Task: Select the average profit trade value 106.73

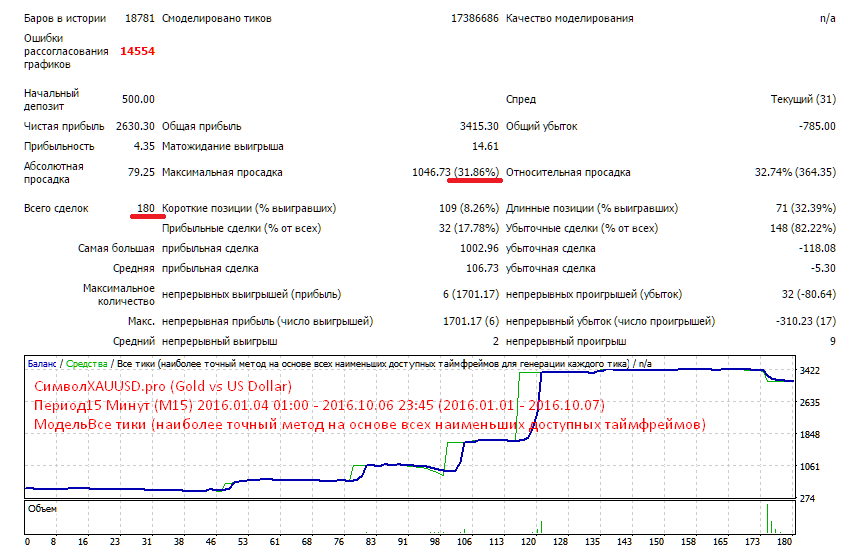Action: [x=482, y=268]
